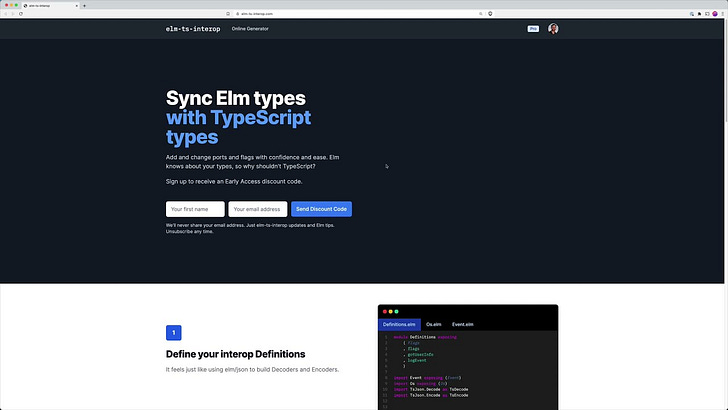Focus the Your email address field

pos(258,209)
